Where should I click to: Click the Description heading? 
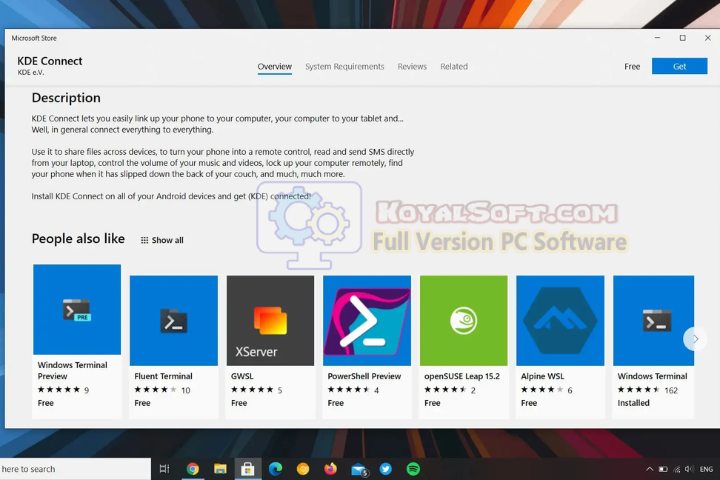66,98
